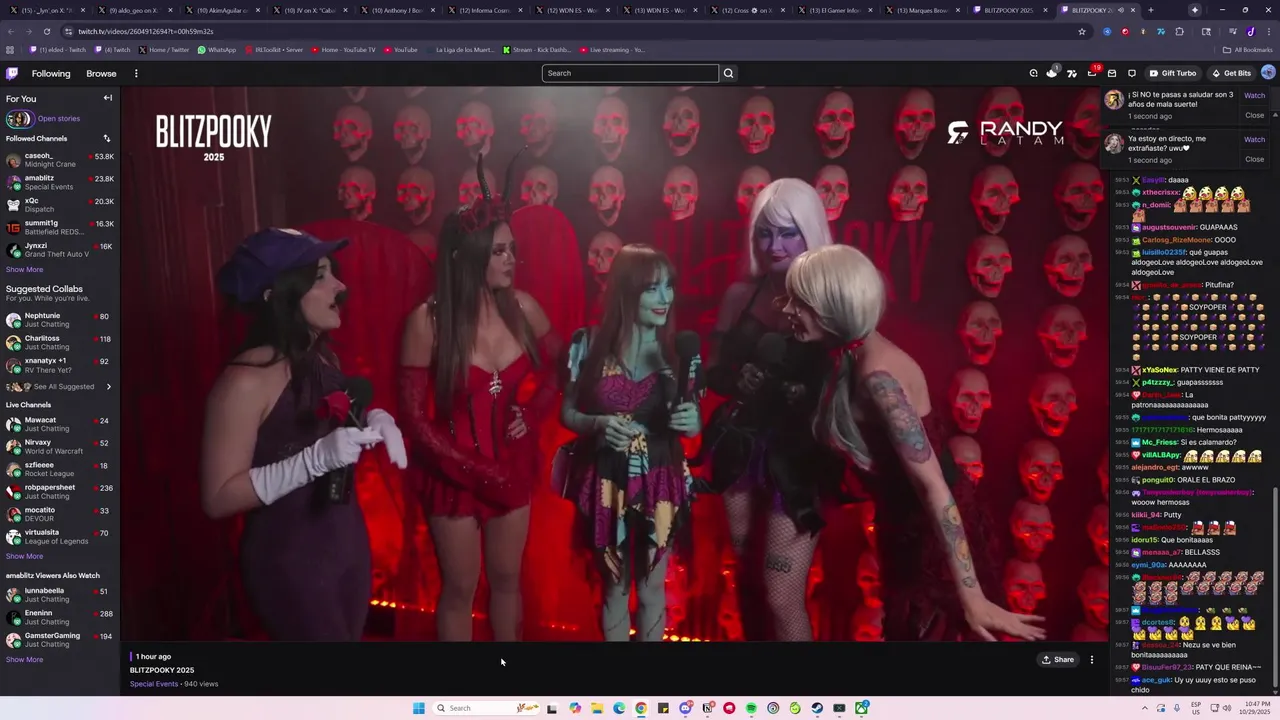Open Twitch notifications with the 19 badge
1280x720 pixels.
pos(1092,73)
